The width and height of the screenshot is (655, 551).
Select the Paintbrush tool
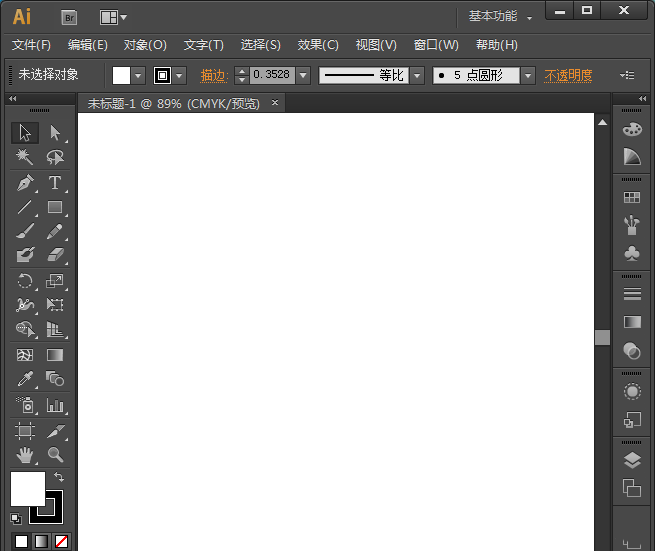[x=25, y=231]
